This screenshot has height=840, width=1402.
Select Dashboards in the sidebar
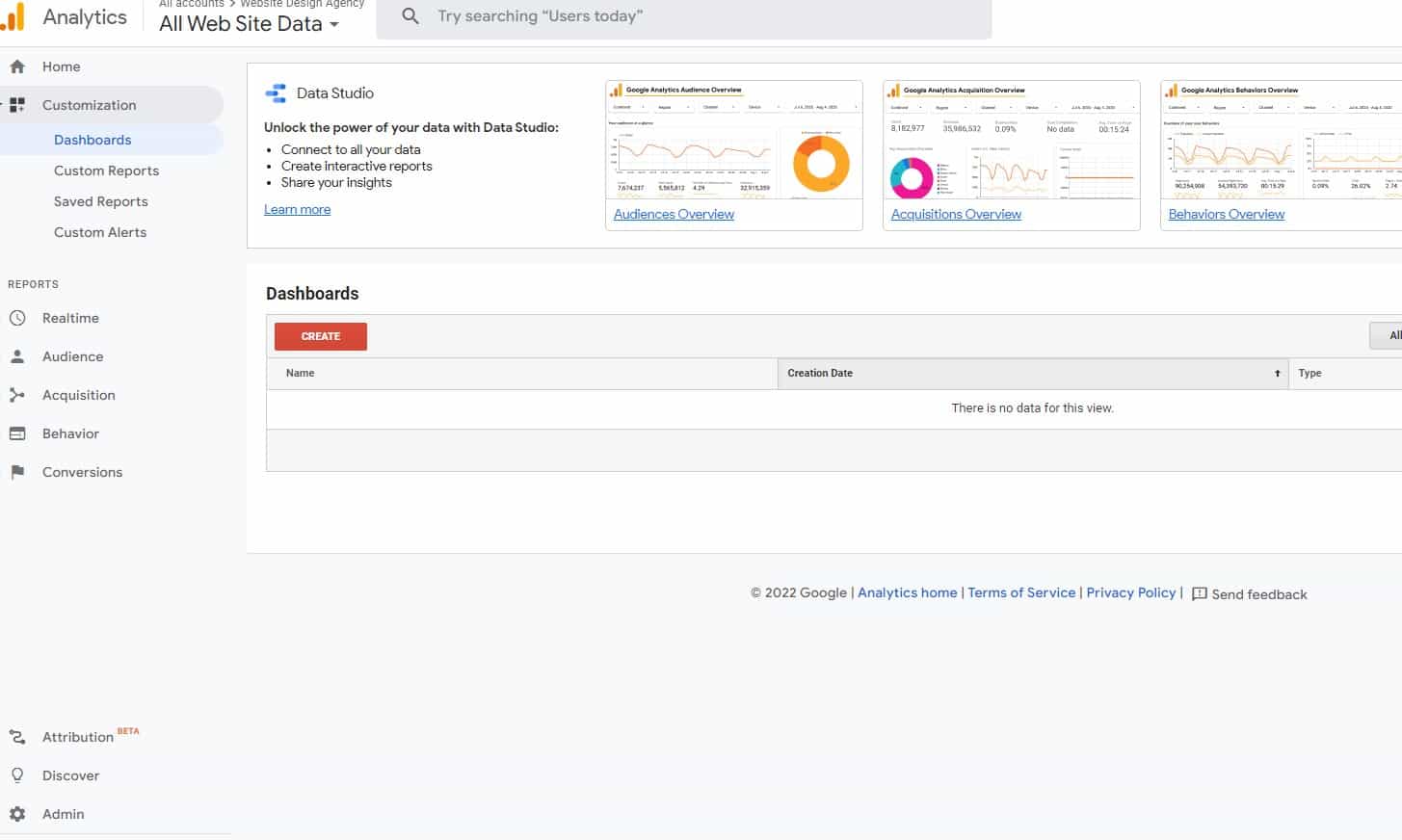tap(93, 140)
